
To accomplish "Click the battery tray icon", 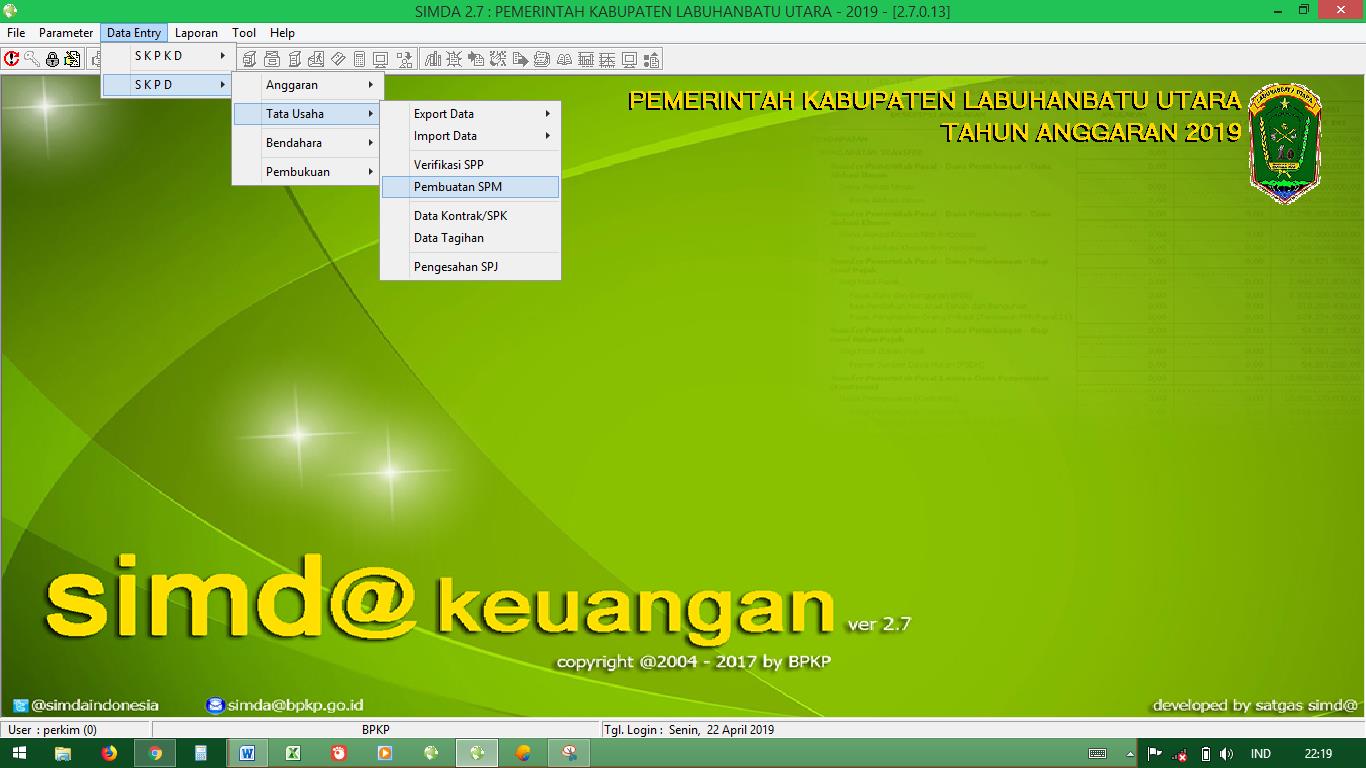I will point(1205,754).
